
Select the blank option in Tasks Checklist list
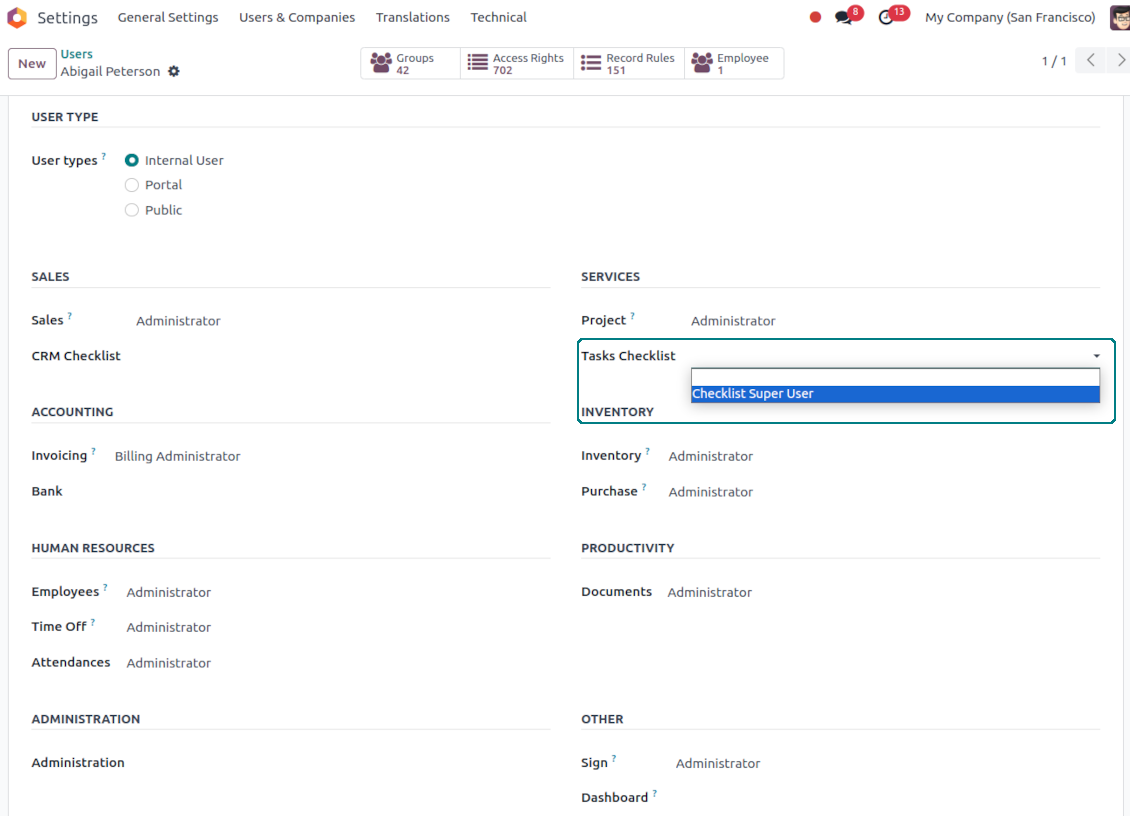pyautogui.click(x=895, y=377)
